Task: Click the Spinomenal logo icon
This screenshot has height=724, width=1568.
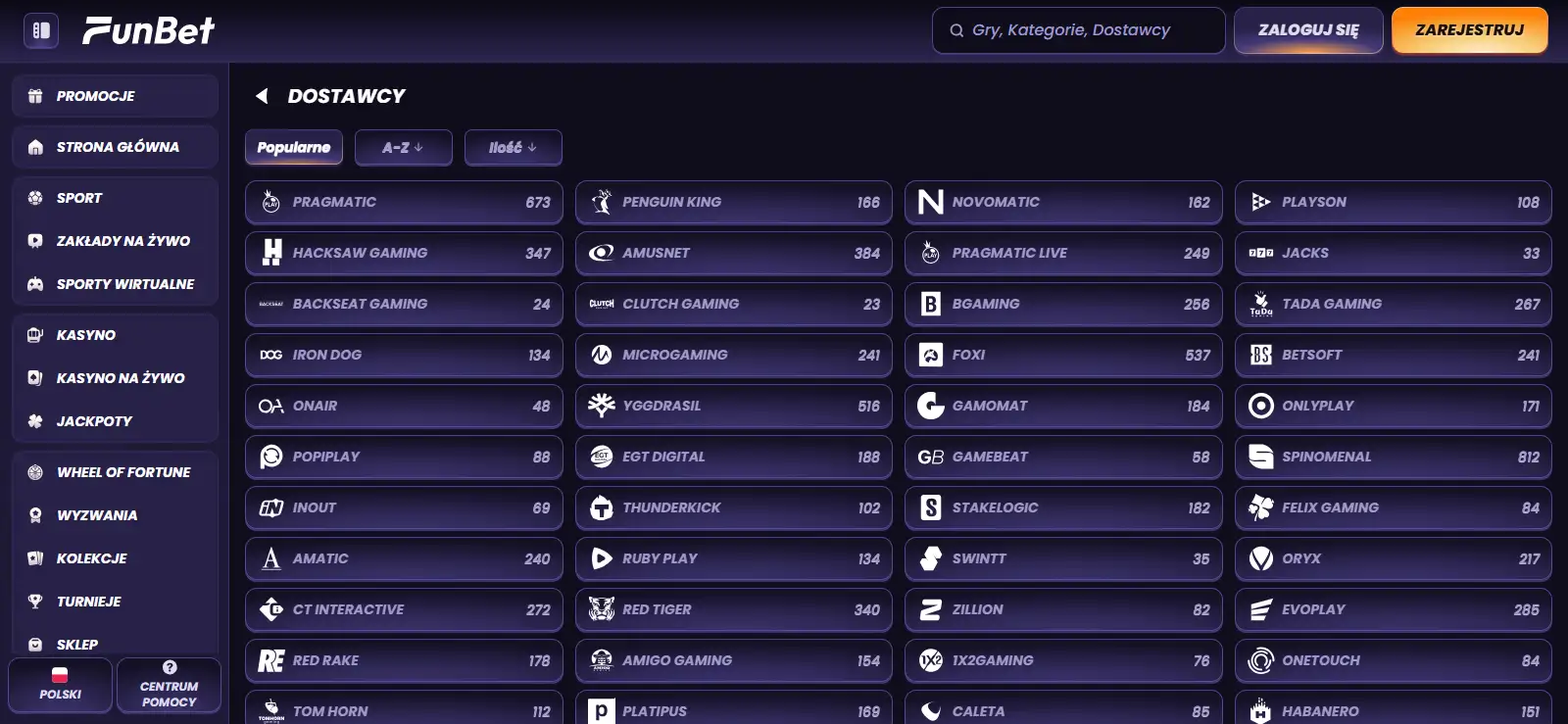Action: [1261, 457]
